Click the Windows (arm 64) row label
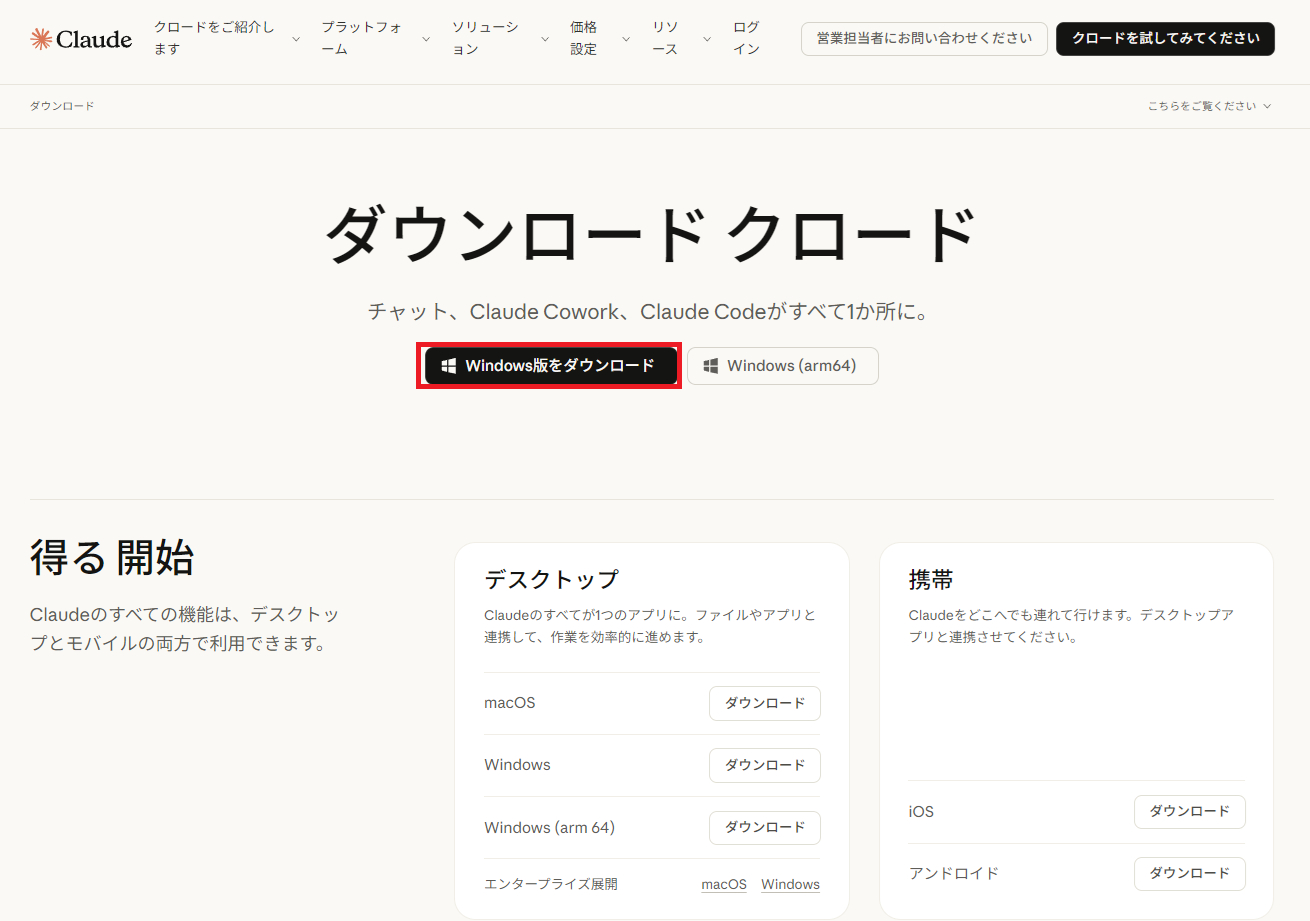Image resolution: width=1310 pixels, height=921 pixels. pos(549,828)
